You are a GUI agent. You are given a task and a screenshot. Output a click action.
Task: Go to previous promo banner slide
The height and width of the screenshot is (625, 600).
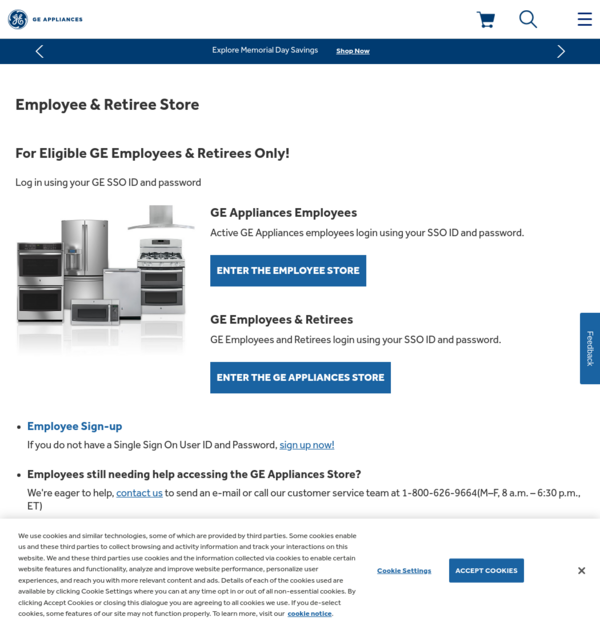point(39,51)
